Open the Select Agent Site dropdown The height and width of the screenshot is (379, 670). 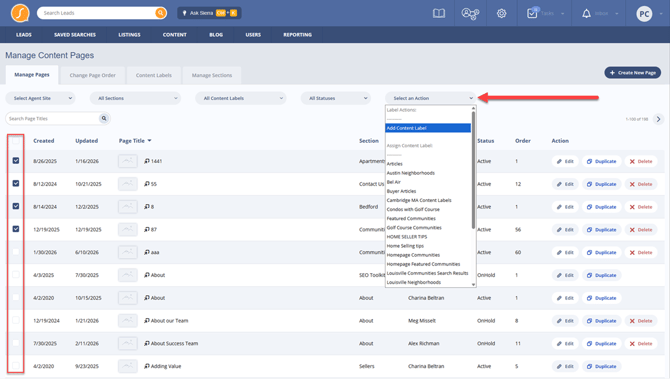pyautogui.click(x=40, y=98)
